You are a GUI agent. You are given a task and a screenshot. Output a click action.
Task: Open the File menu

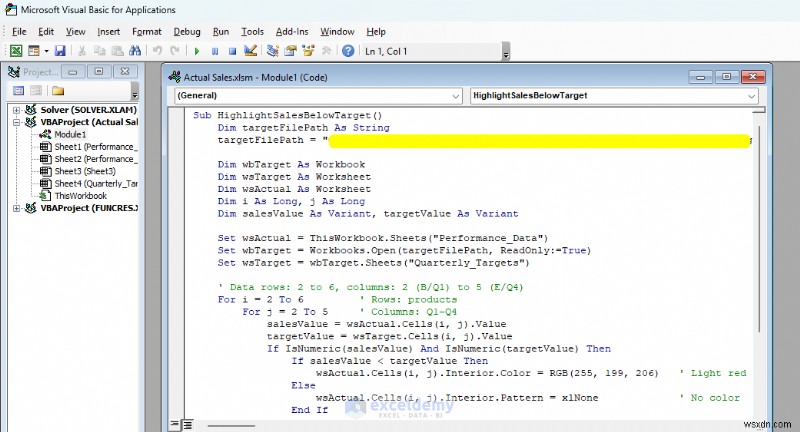19,32
